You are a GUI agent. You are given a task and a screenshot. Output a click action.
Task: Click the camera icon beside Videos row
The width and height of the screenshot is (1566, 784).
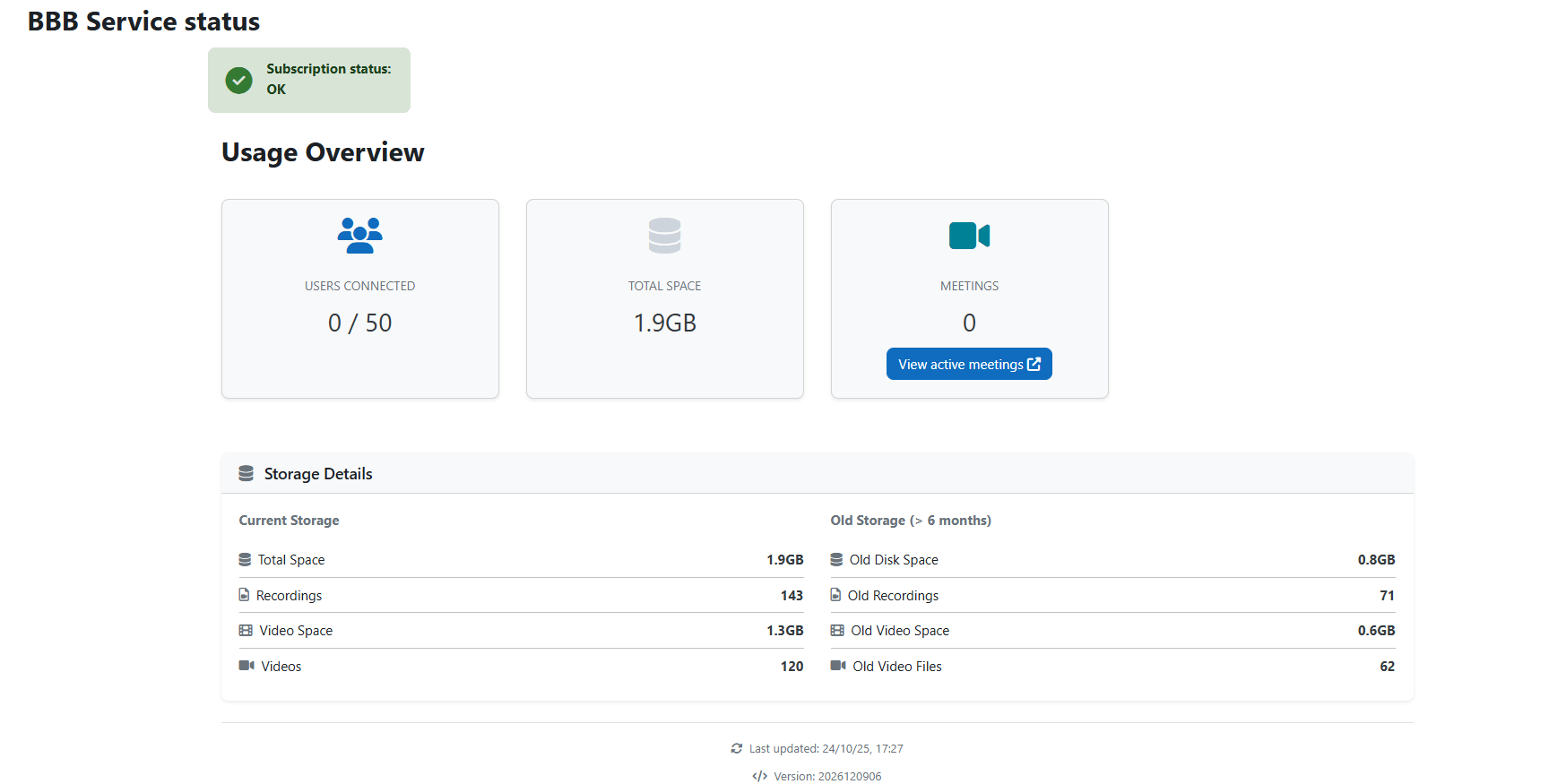tap(247, 666)
